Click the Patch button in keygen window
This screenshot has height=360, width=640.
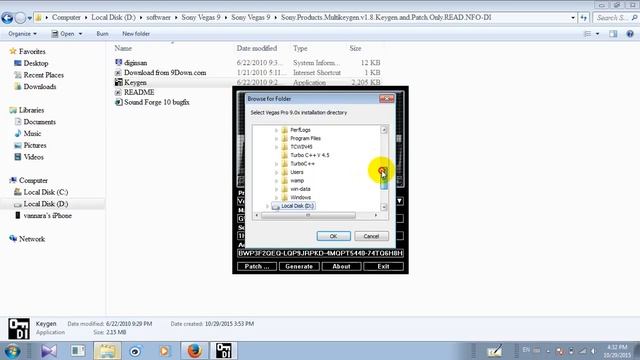[257, 266]
